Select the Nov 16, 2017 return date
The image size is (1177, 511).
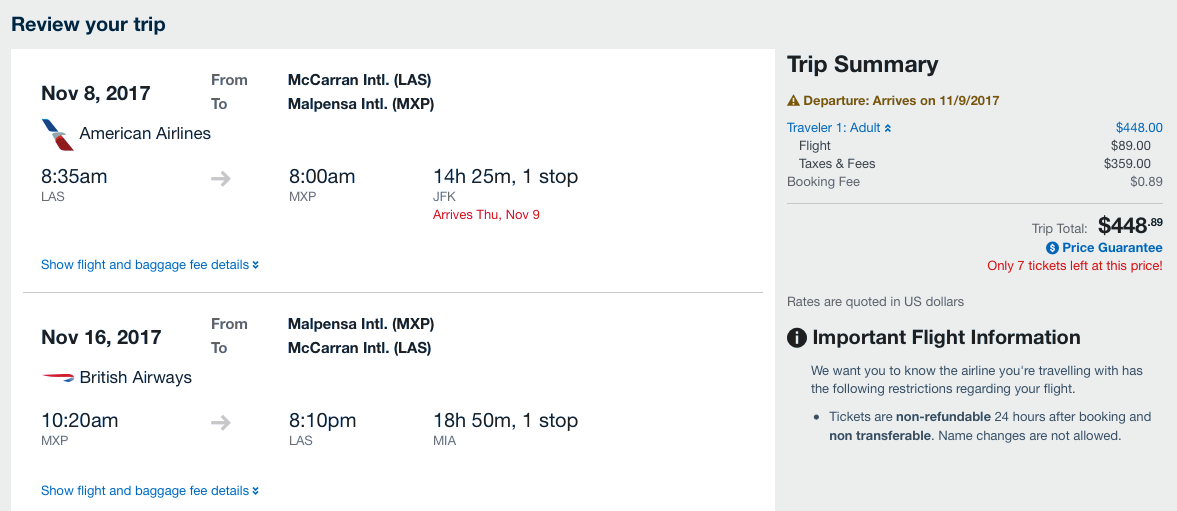pos(101,337)
